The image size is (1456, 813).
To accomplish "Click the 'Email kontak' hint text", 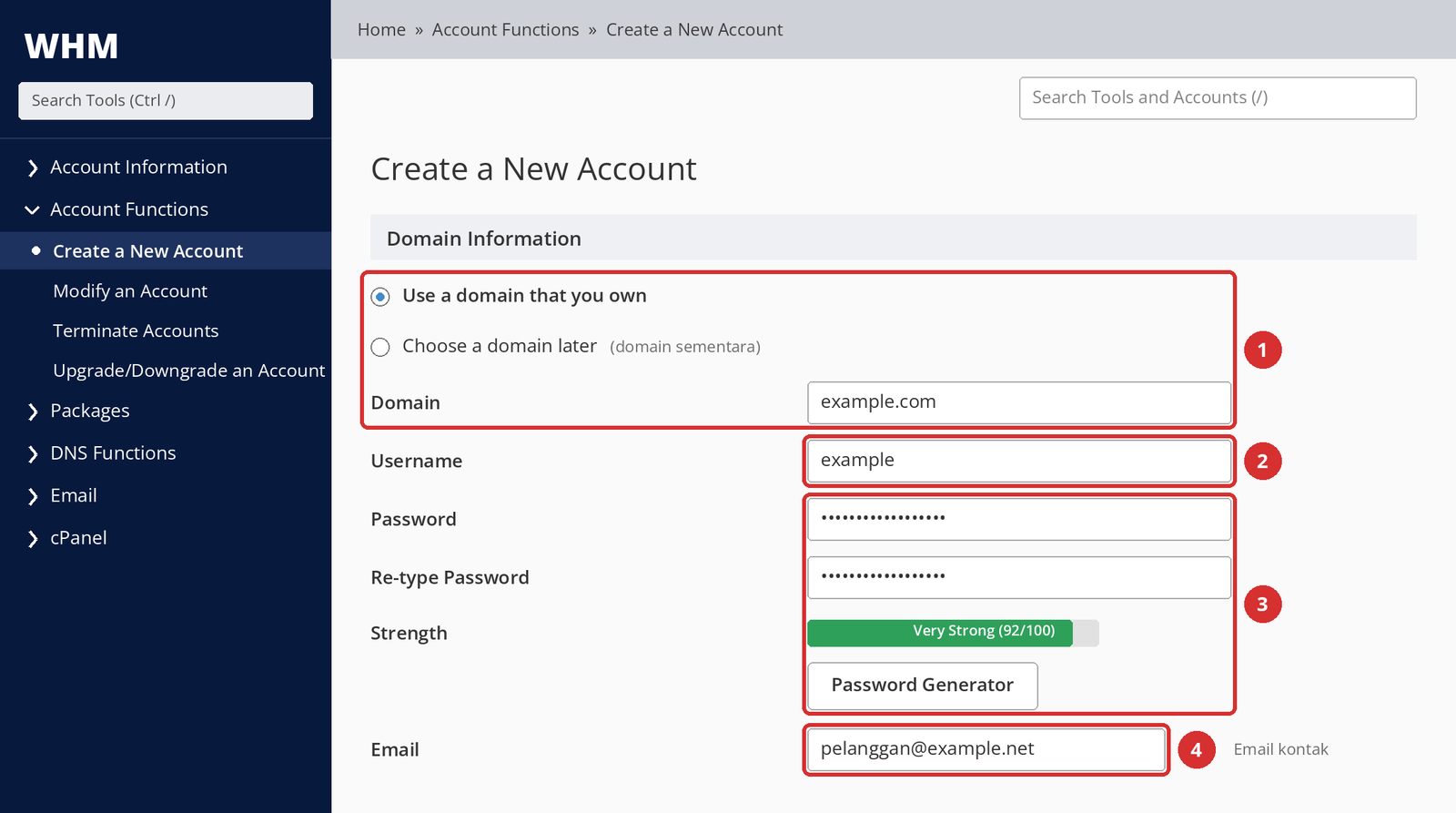I will (1281, 749).
